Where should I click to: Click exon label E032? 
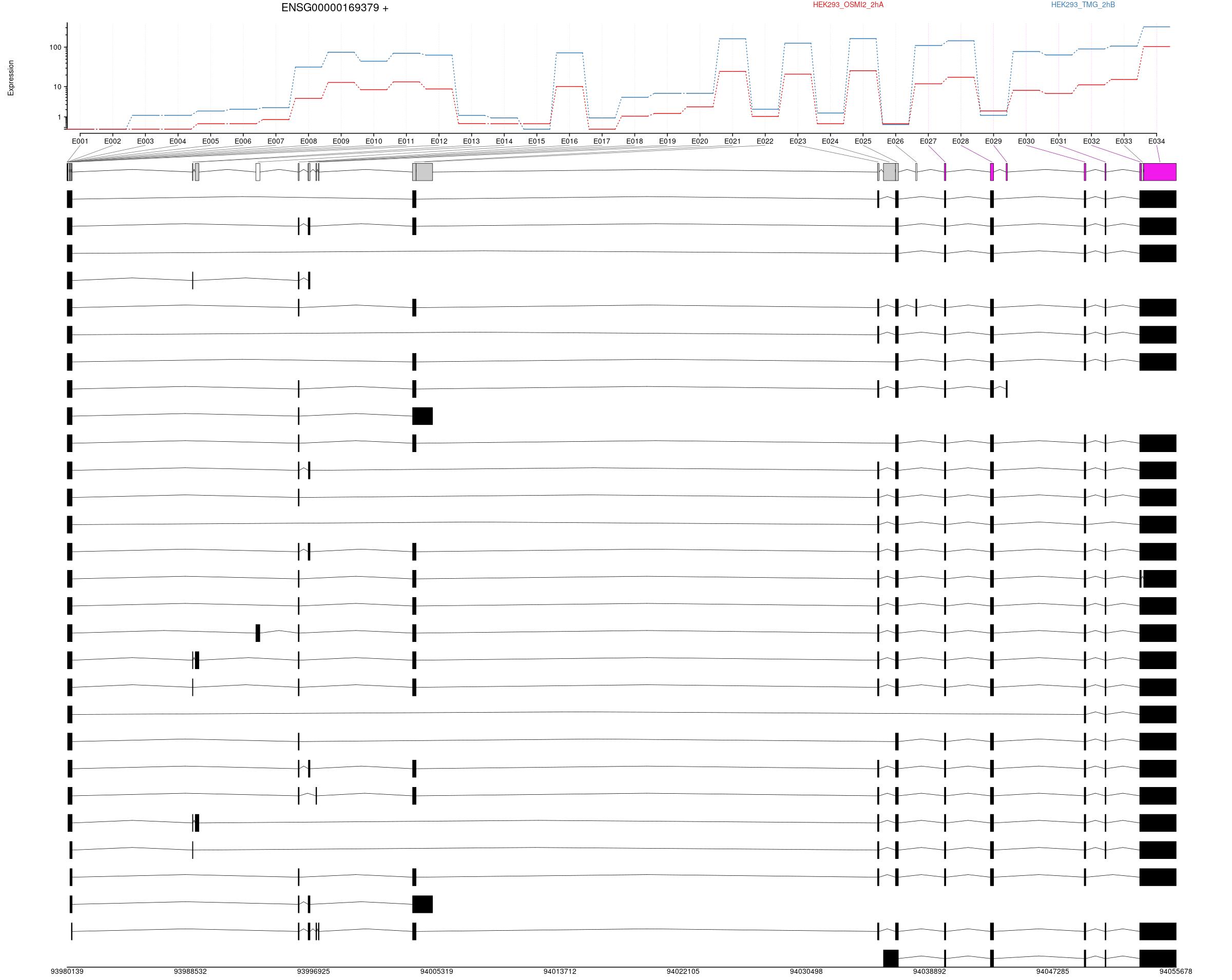coord(1091,141)
